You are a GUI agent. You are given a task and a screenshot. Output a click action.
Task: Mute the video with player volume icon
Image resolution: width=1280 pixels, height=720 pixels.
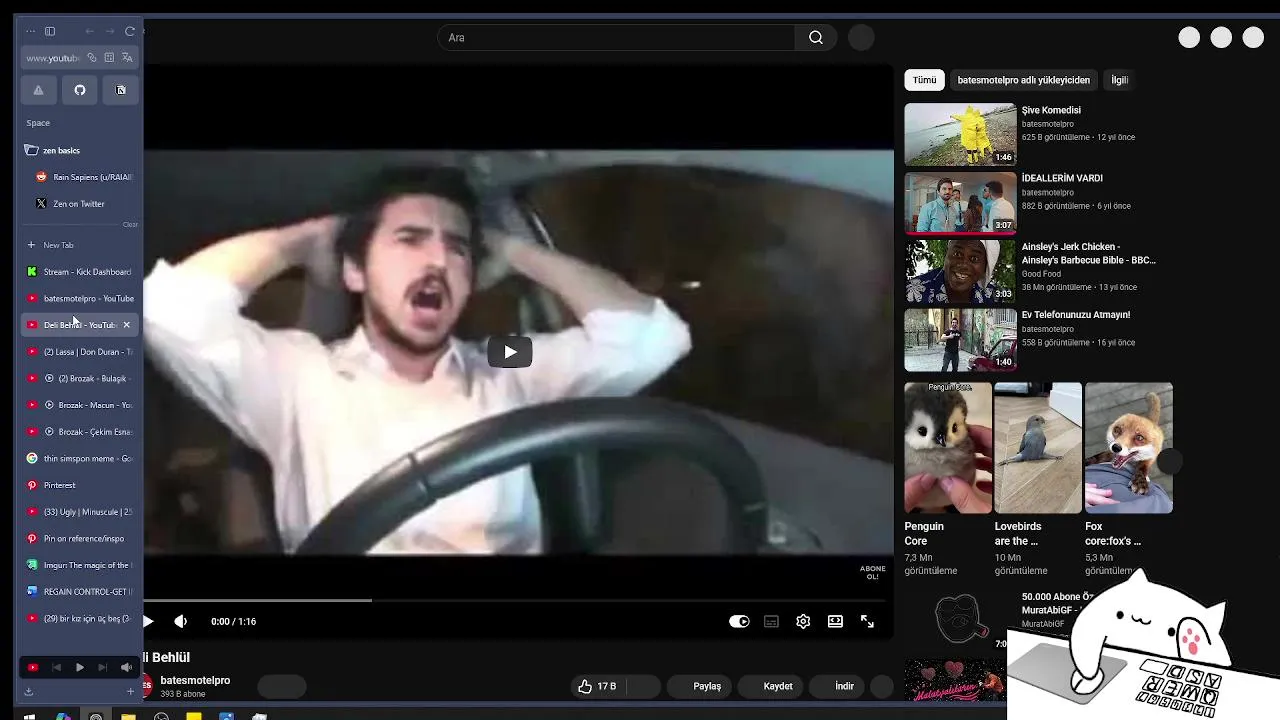[x=180, y=621]
